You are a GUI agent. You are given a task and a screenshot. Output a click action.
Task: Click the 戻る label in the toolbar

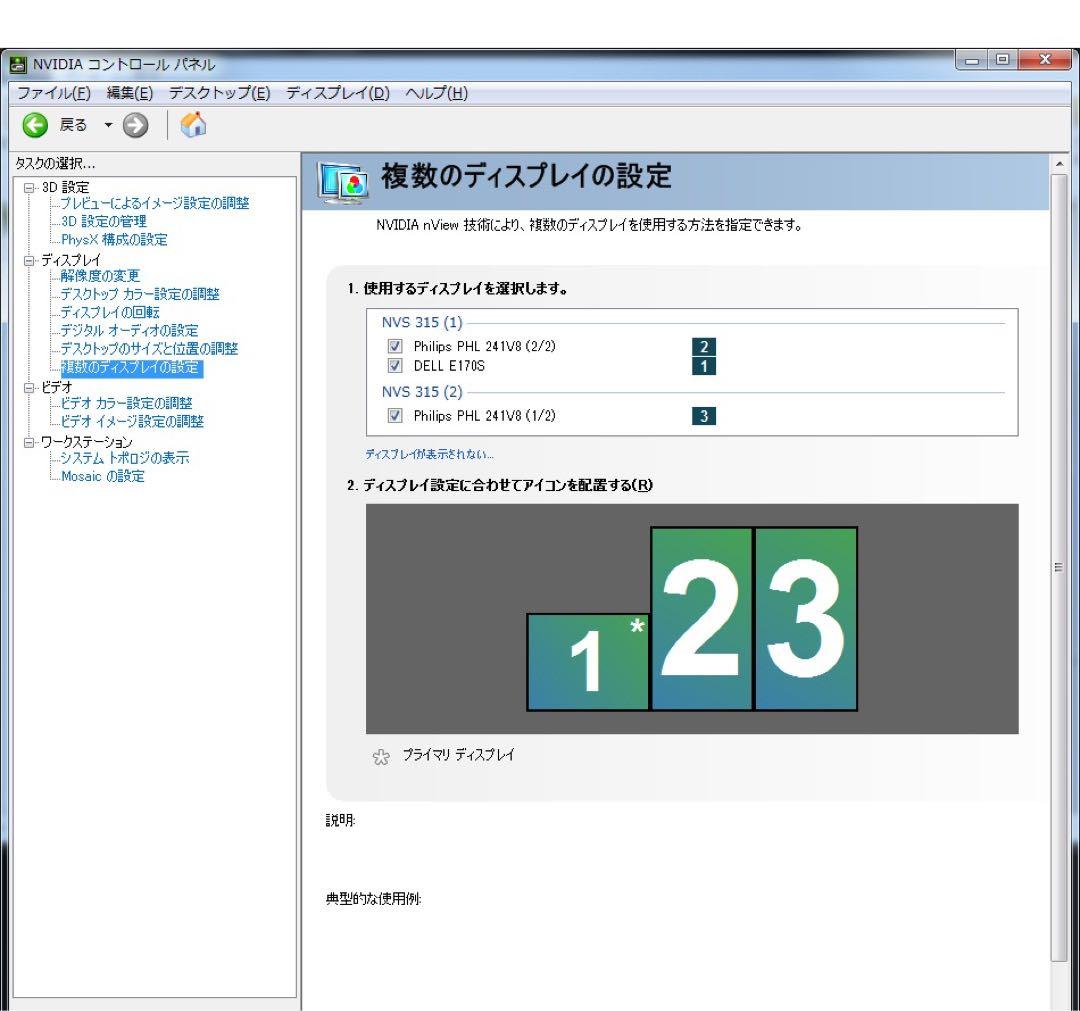coord(73,125)
